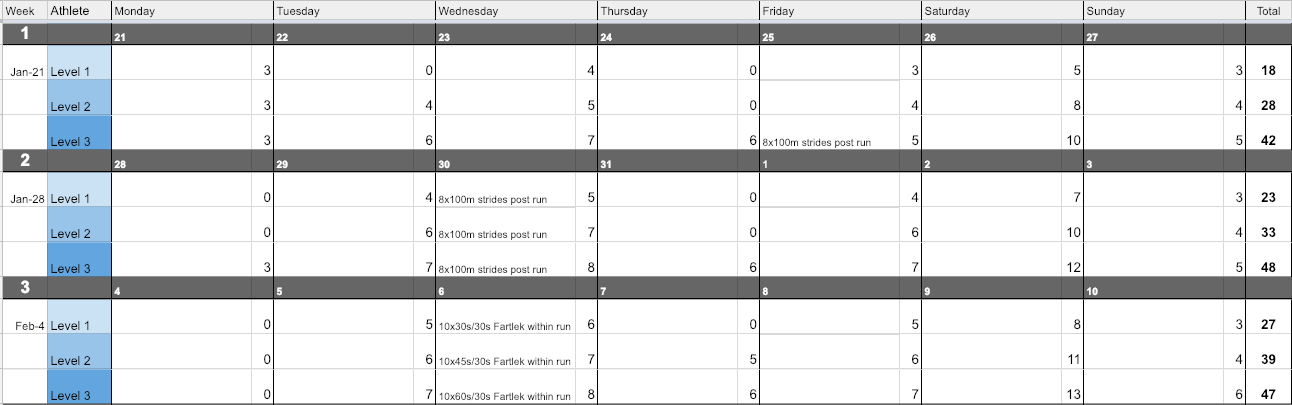Select week 2 Level 1 Wednesday strides note

[x=492, y=199]
